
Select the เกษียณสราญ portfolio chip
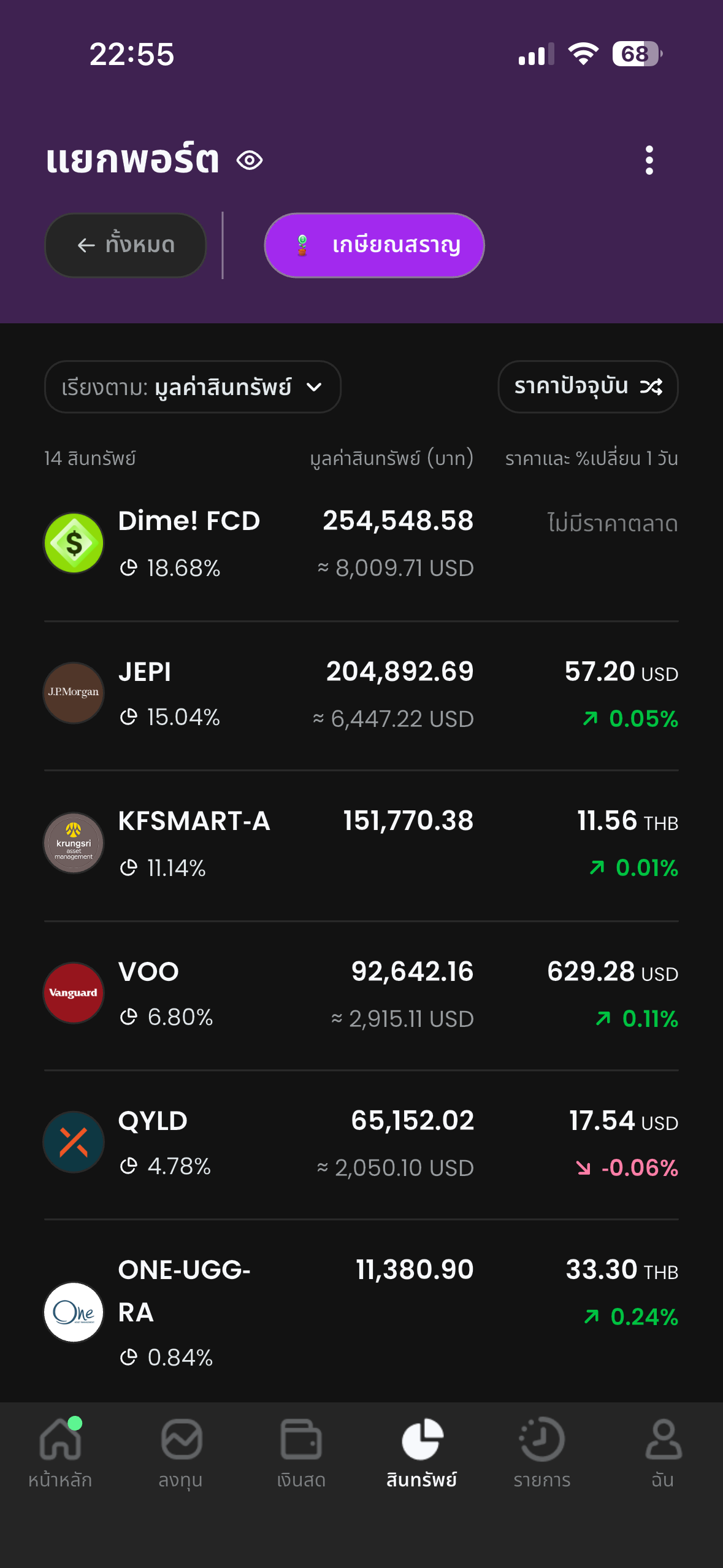coord(374,245)
